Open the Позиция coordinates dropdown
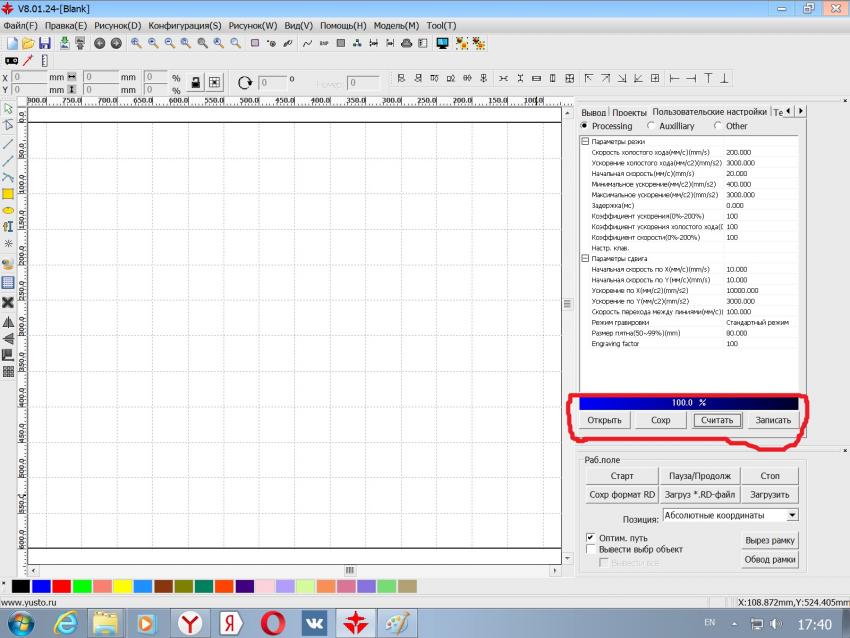The image size is (850, 638). click(x=792, y=515)
